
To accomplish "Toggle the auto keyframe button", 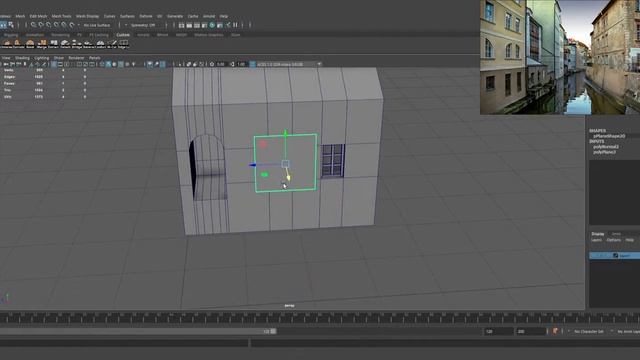I will tap(555, 331).
